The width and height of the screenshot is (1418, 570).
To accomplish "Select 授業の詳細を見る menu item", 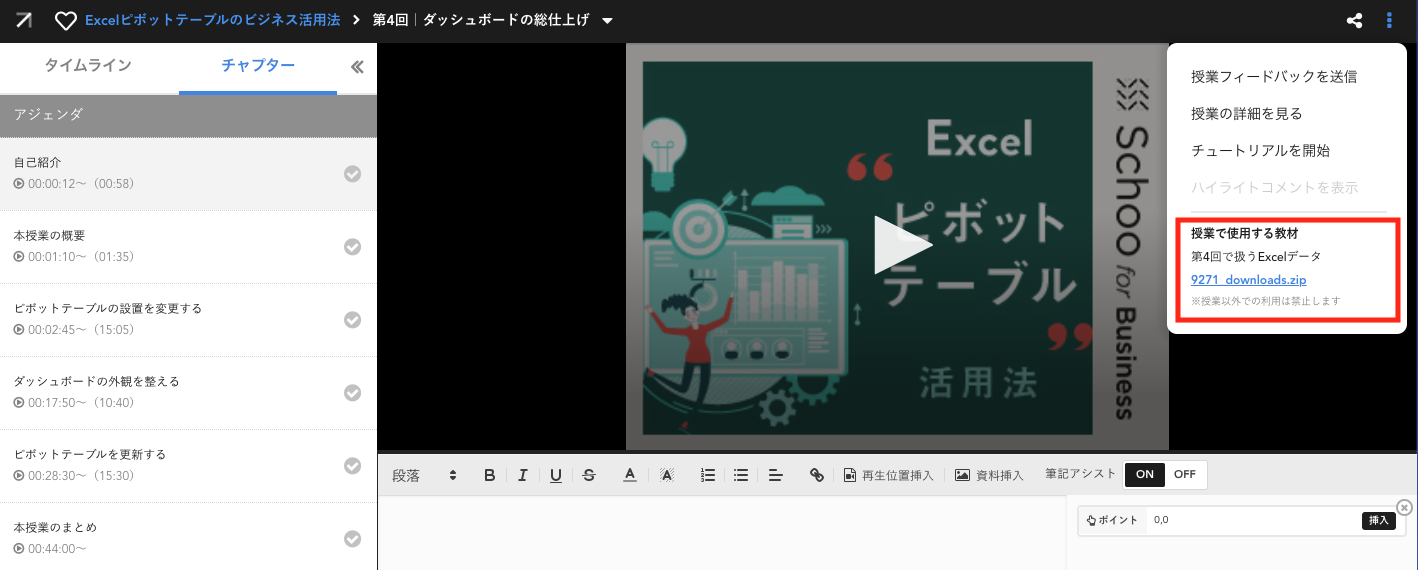I will (x=1246, y=113).
